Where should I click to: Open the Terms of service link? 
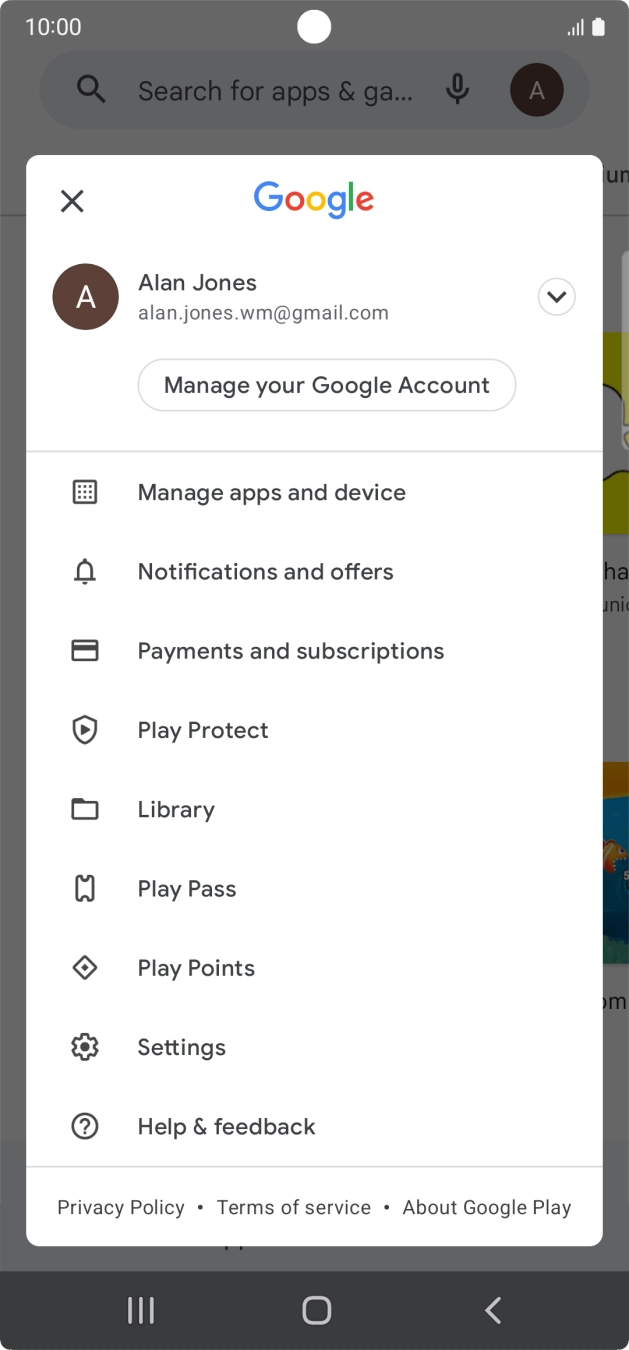coord(294,1207)
